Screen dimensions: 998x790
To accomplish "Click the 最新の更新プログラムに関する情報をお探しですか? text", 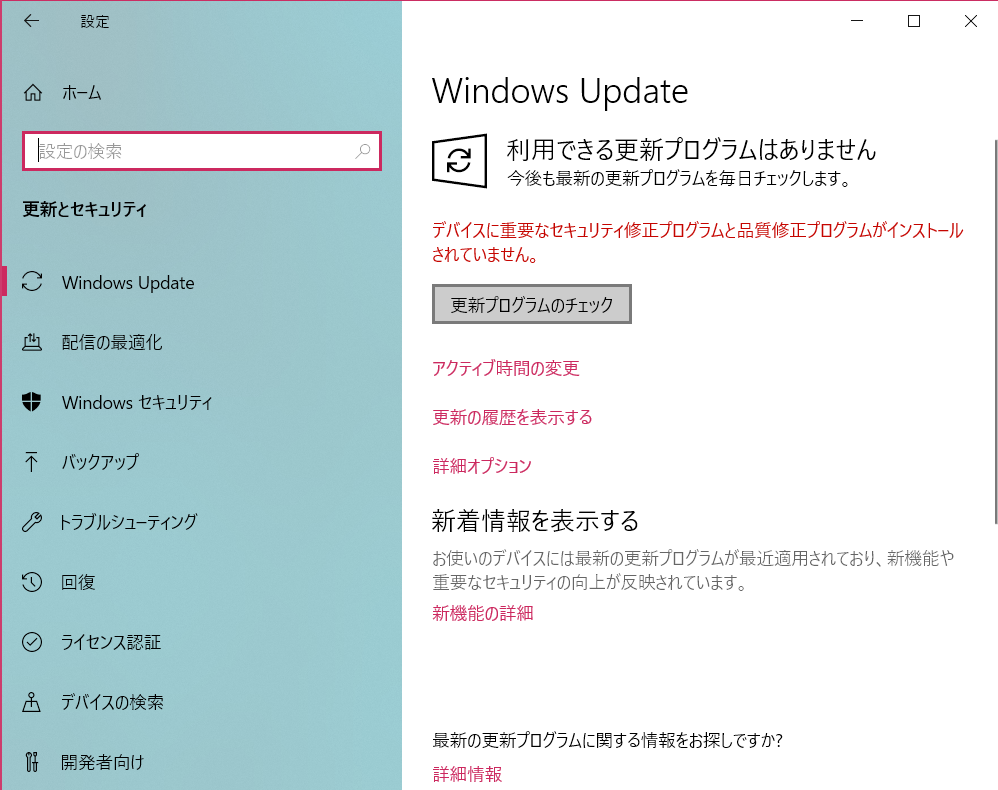I will point(607,740).
